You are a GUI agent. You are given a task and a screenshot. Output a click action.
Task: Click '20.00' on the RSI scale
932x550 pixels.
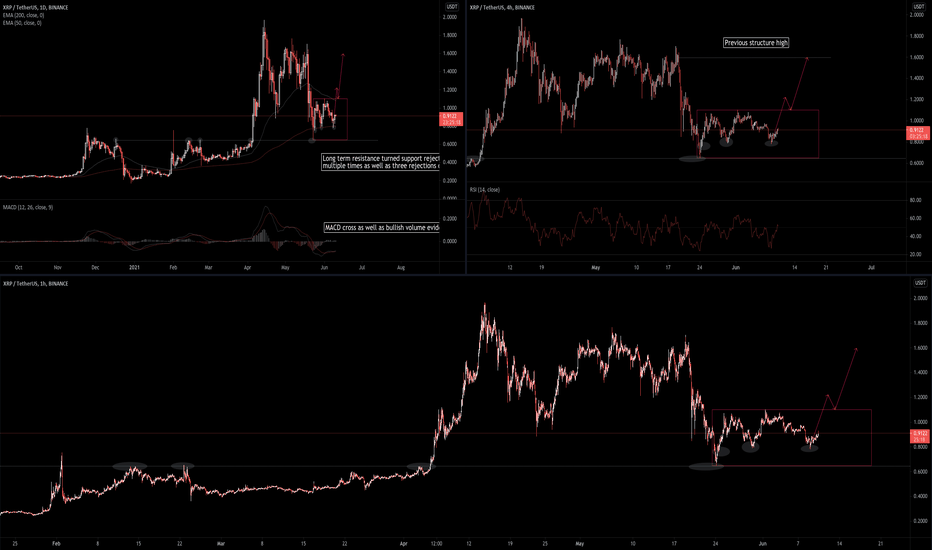pos(915,254)
